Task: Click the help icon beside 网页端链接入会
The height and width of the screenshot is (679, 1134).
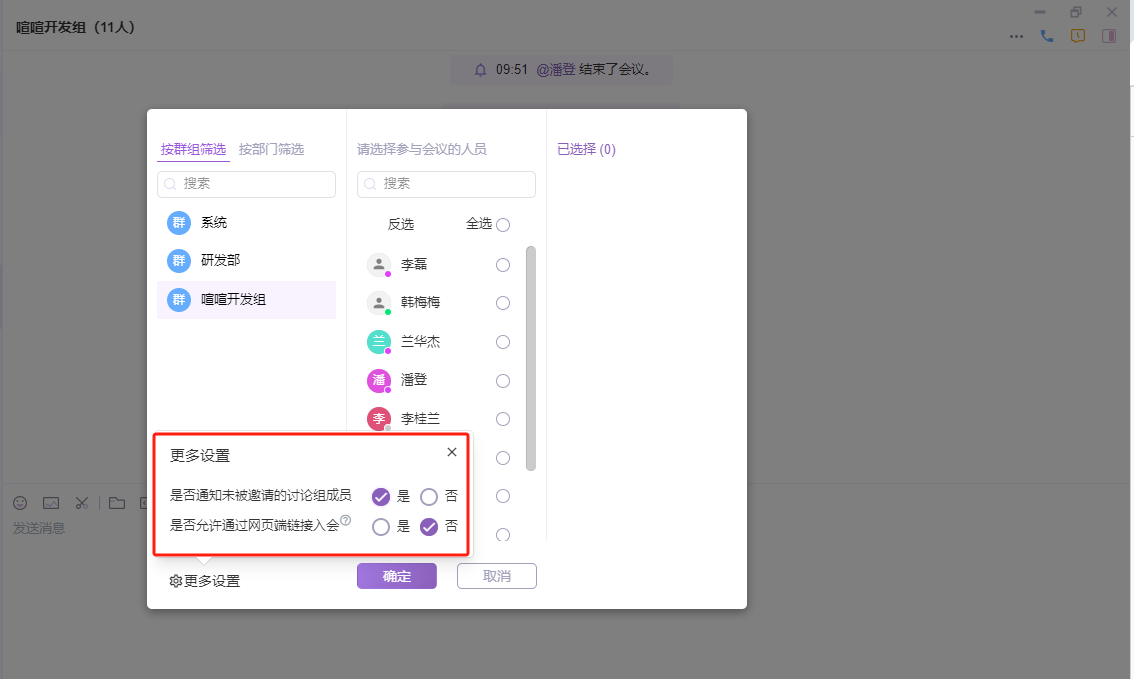Action: (346, 520)
